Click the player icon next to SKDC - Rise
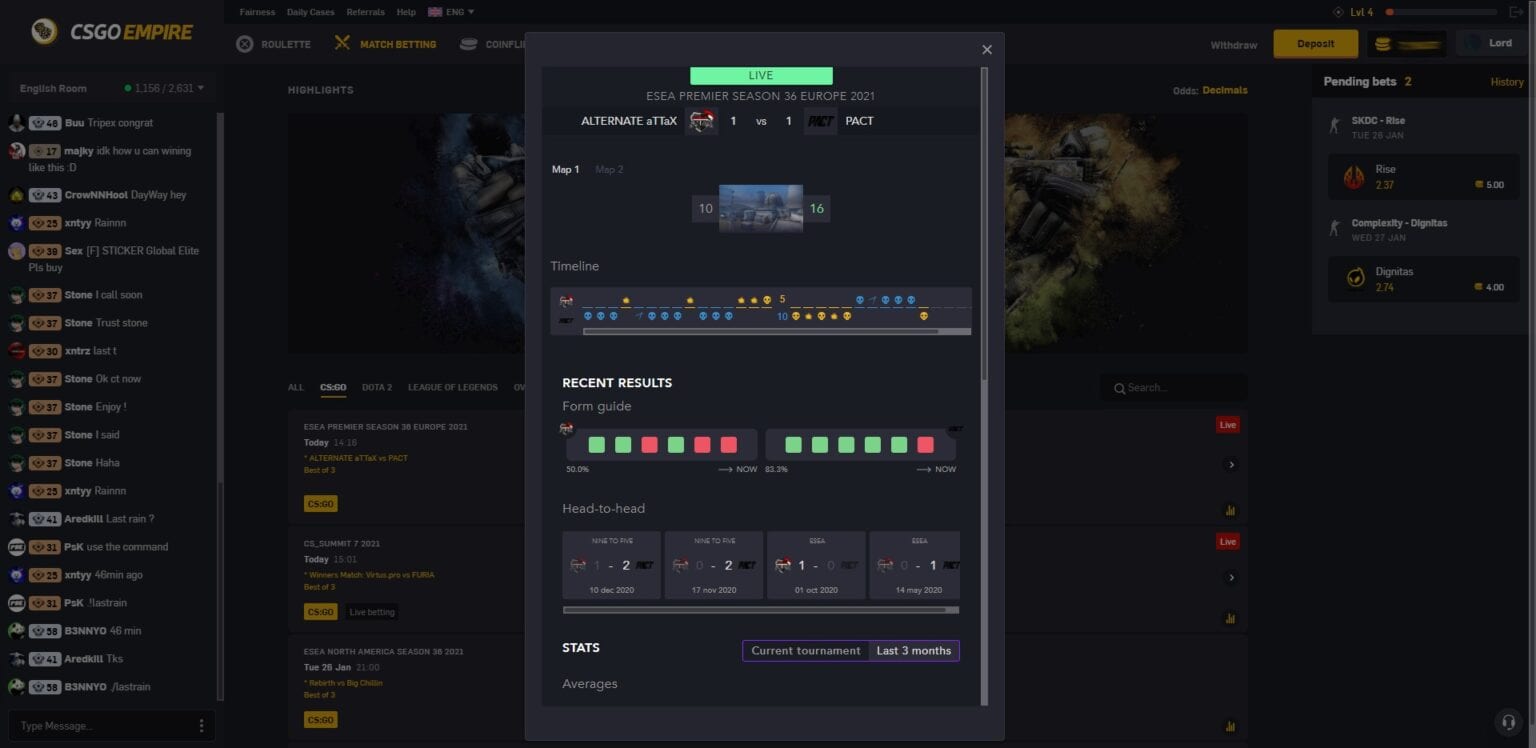The height and width of the screenshot is (748, 1536). coord(1334,126)
